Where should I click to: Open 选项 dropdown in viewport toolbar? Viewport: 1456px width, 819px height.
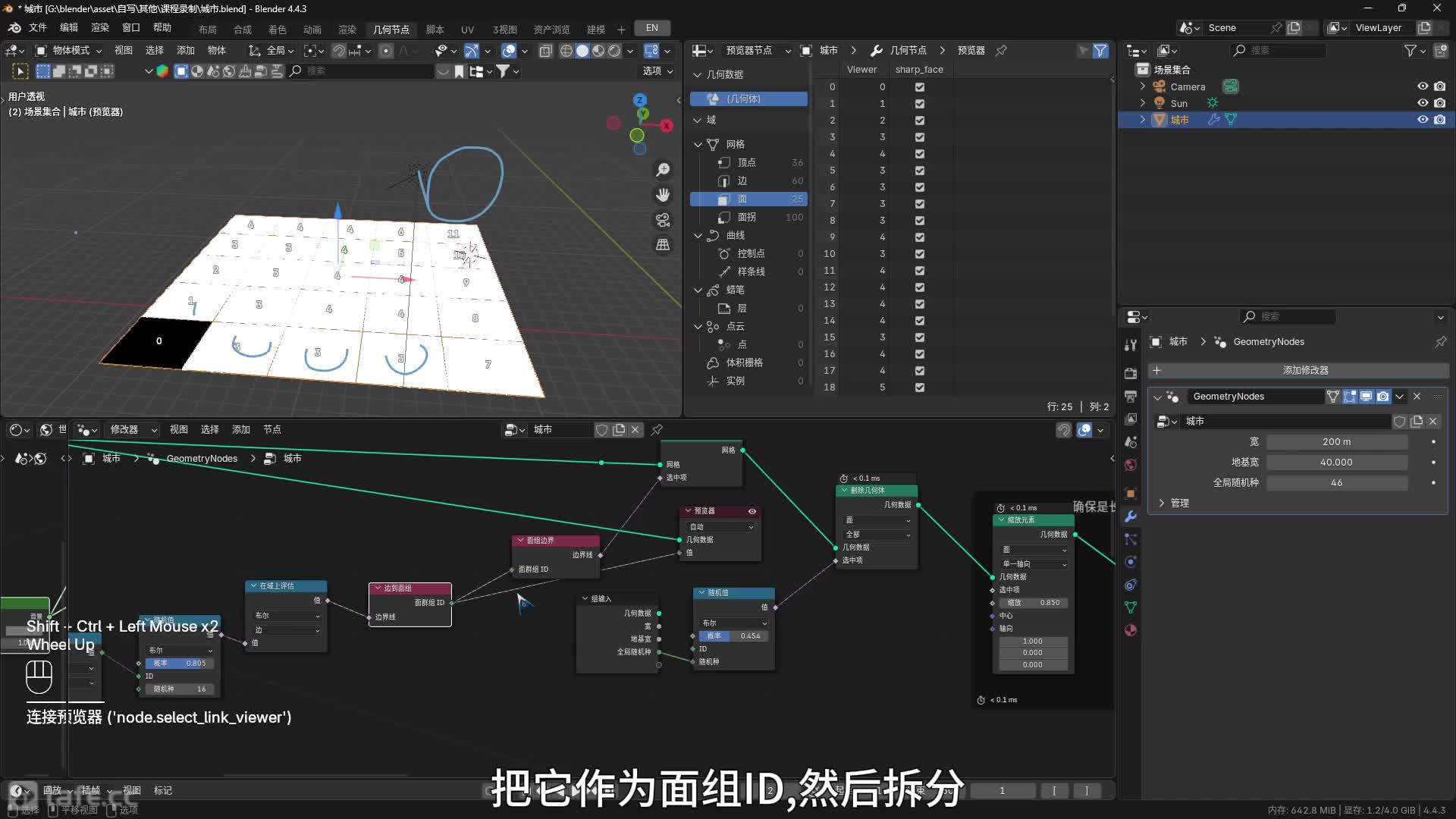pyautogui.click(x=658, y=71)
